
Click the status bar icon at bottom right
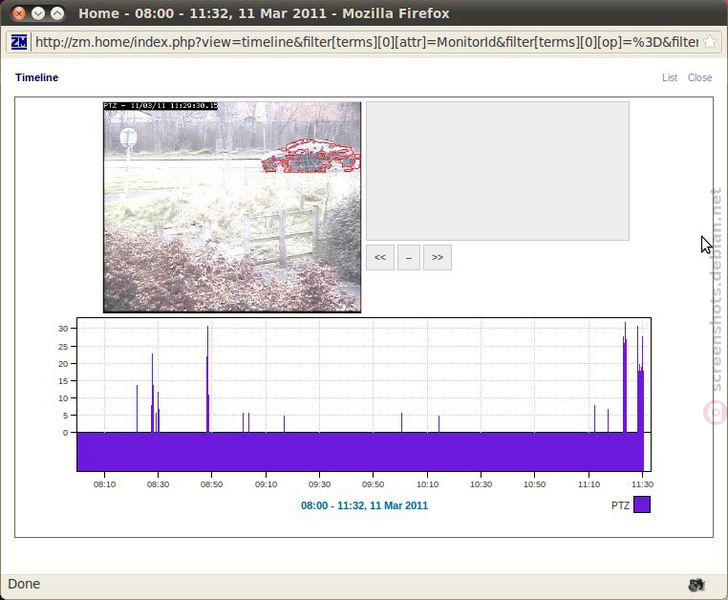coord(696,585)
